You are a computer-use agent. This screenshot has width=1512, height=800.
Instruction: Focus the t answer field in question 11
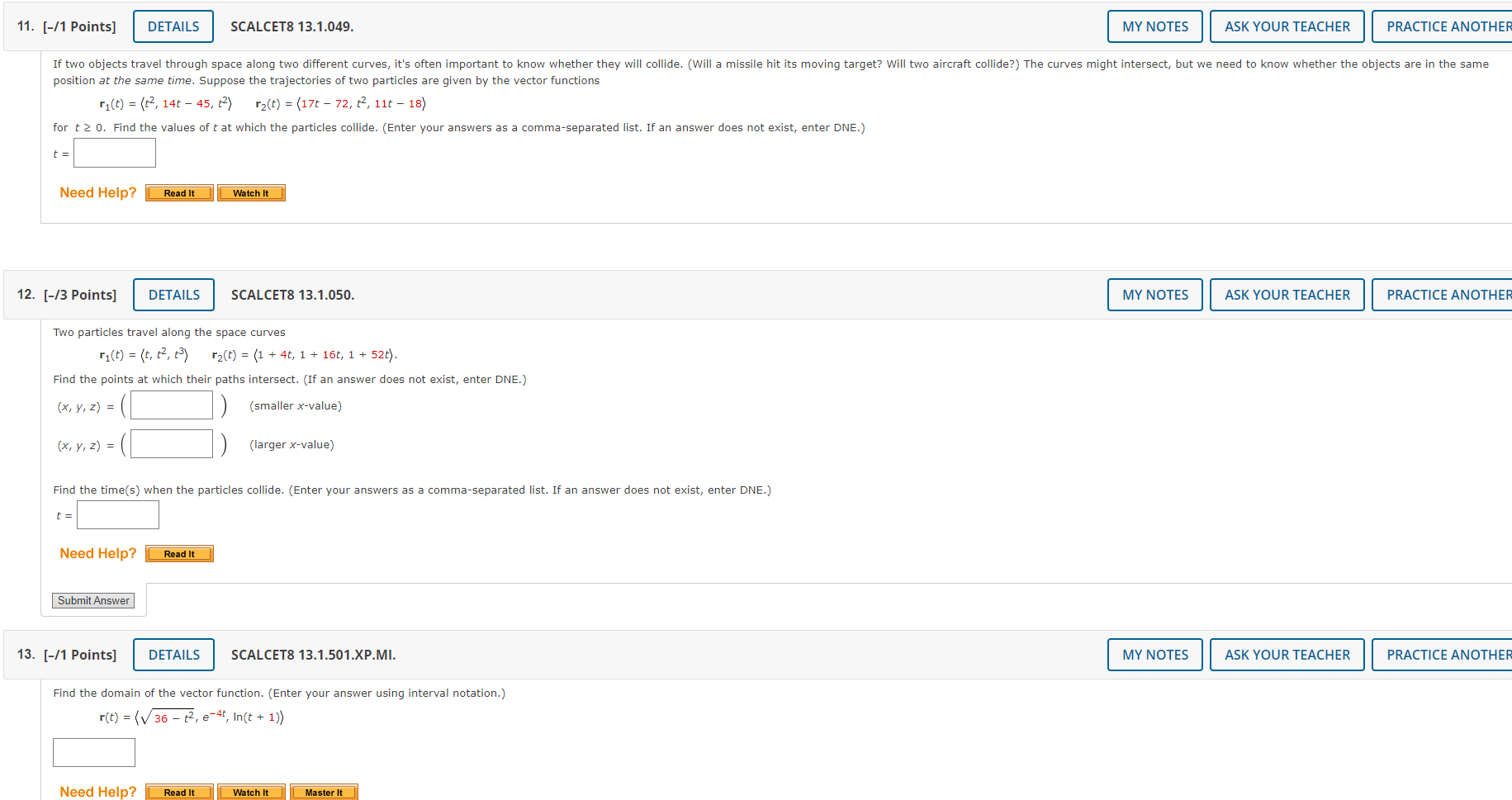[115, 153]
